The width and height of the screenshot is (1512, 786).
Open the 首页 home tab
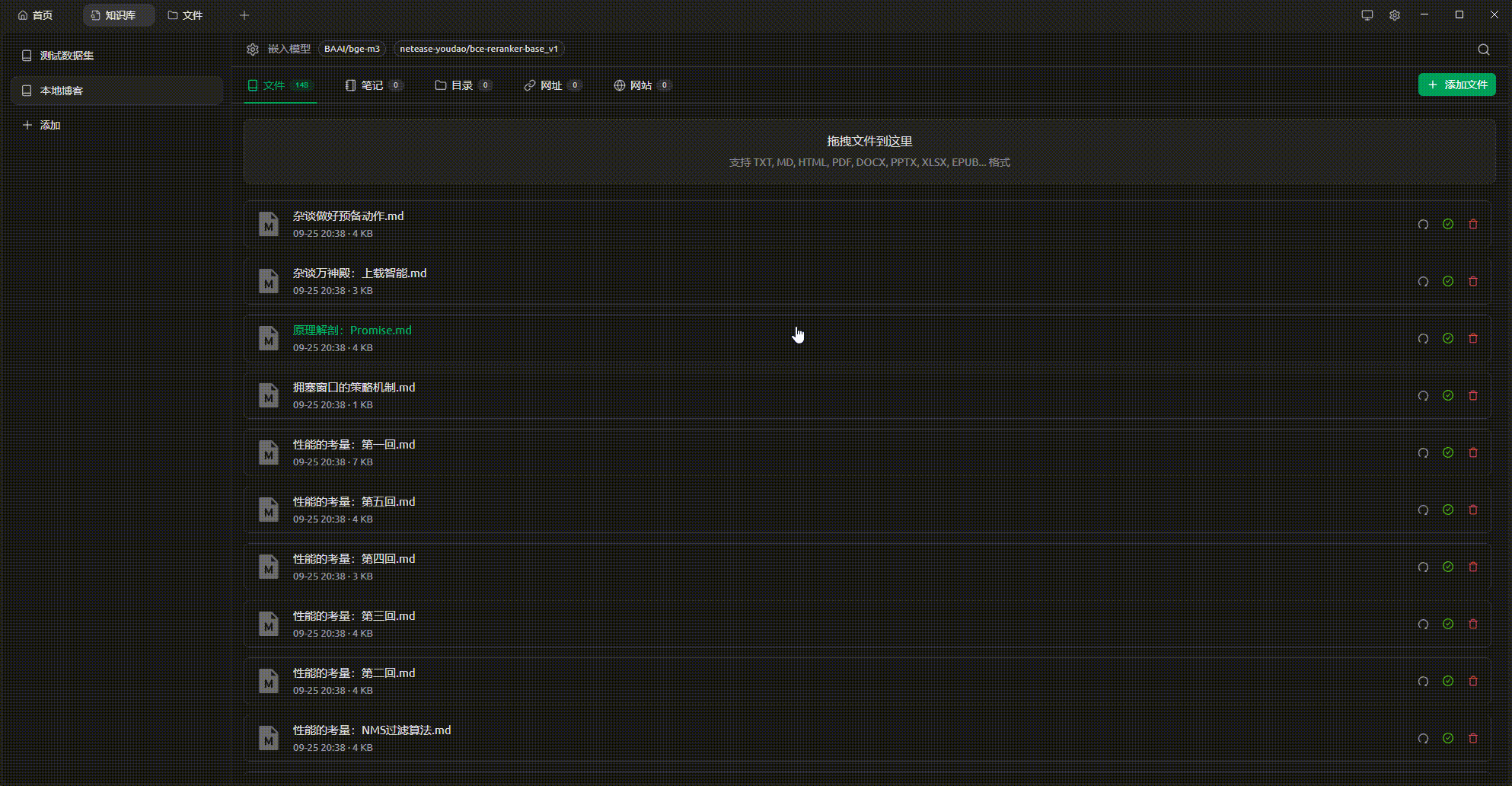36,15
